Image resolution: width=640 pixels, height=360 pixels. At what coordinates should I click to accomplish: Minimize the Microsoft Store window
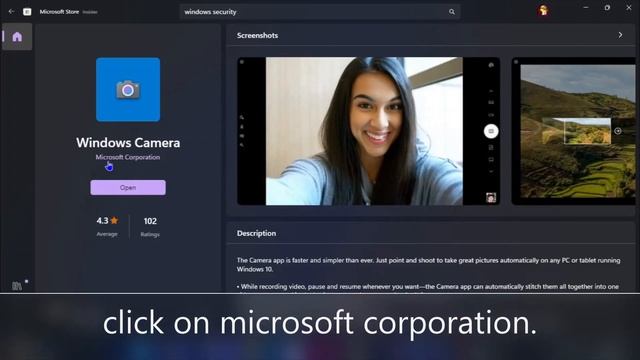tap(586, 8)
